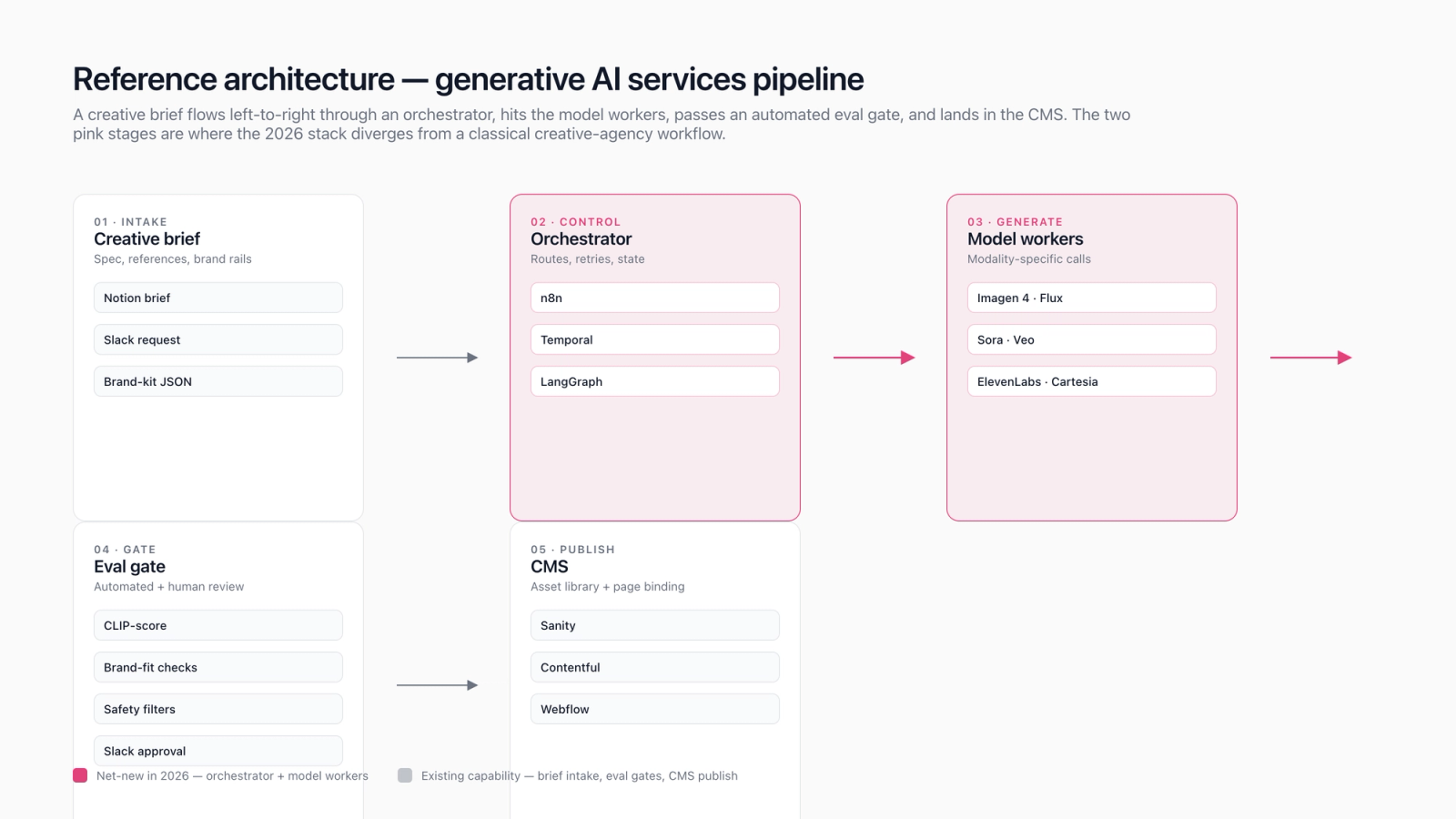
Task: Click the Existing capability legend text
Action: (580, 776)
